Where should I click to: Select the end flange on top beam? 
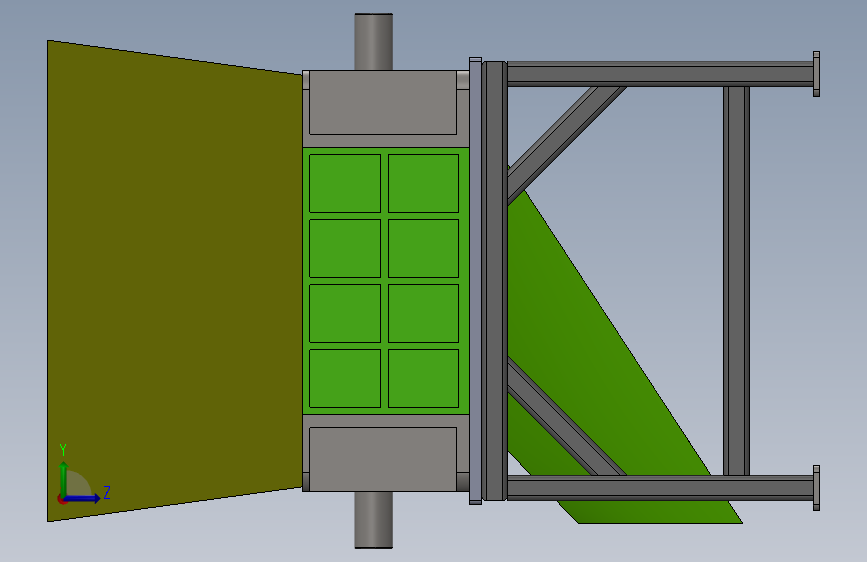(817, 74)
